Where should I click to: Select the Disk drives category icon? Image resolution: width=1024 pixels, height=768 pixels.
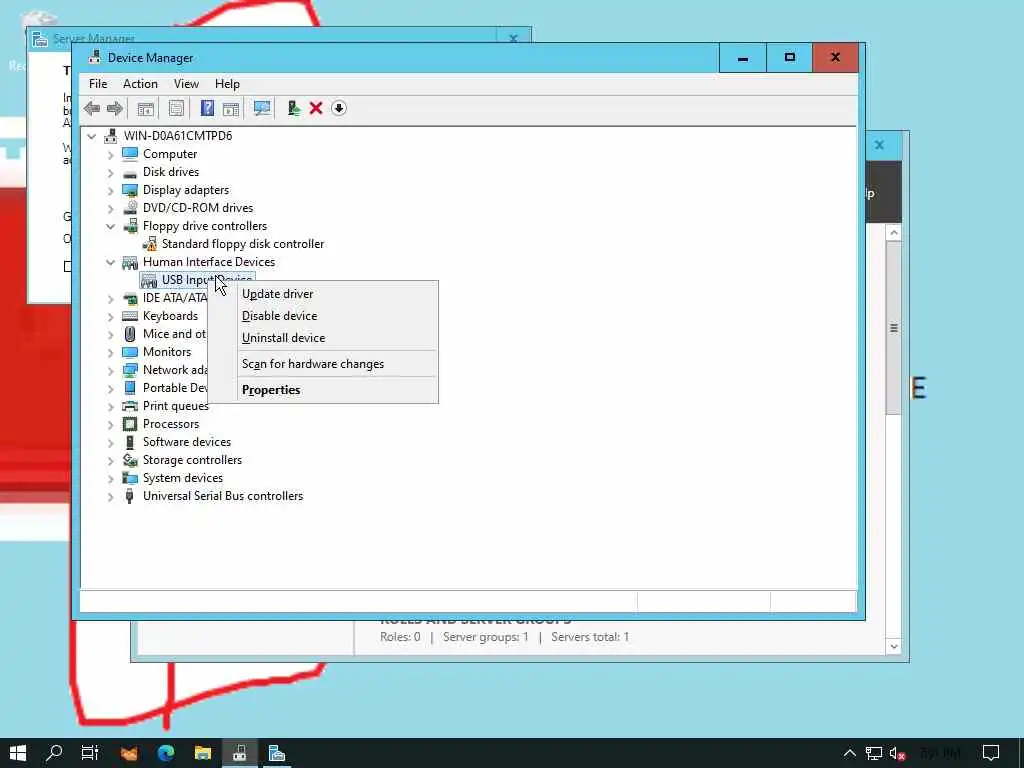(130, 172)
